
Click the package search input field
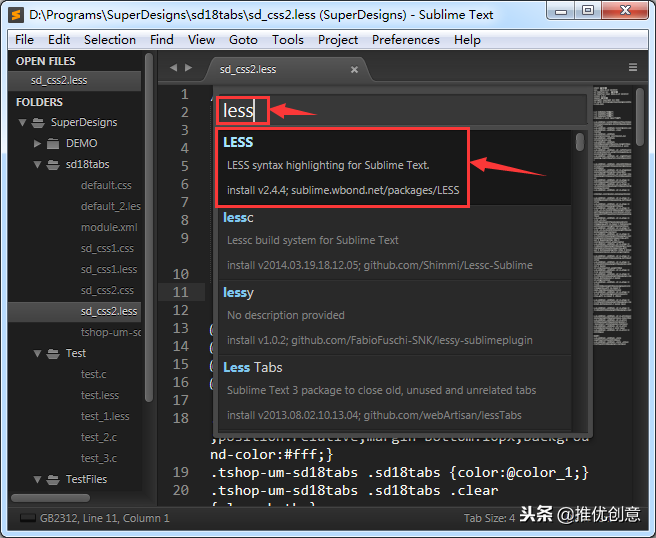[402, 110]
